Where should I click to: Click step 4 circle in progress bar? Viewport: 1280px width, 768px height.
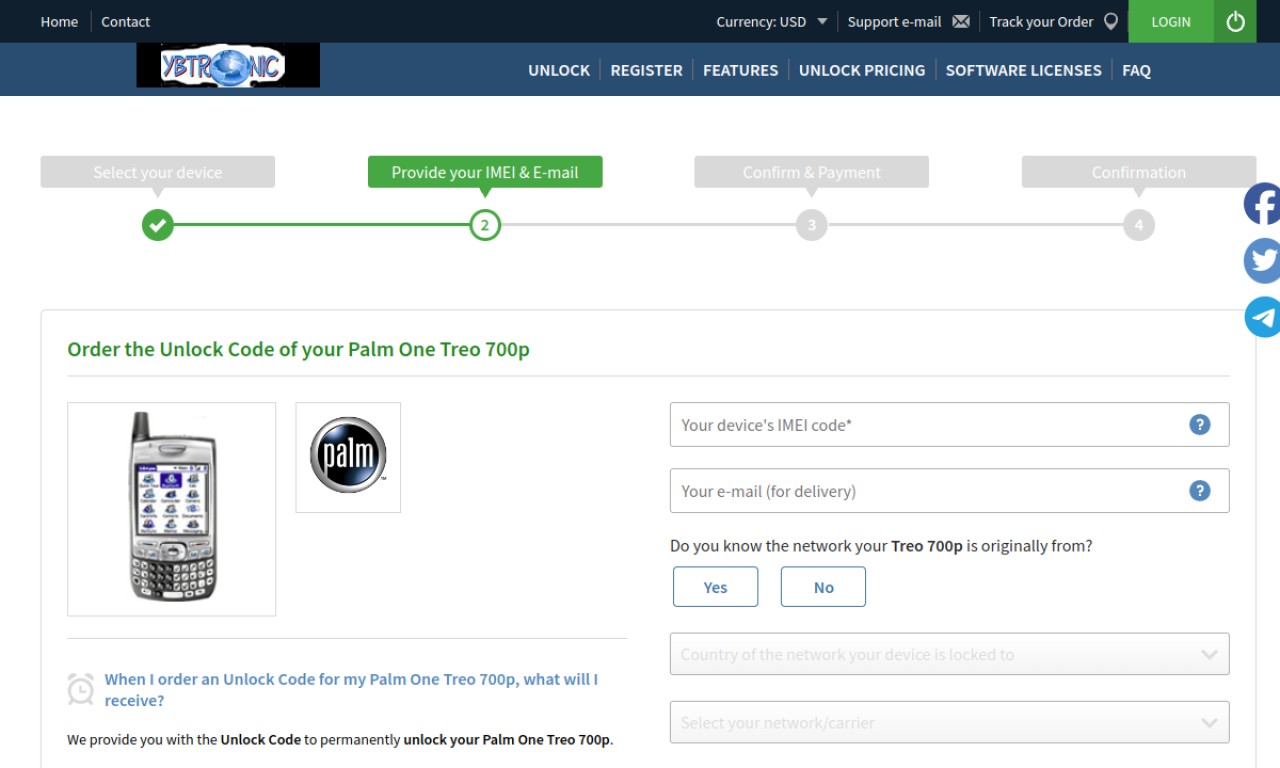click(x=1139, y=225)
